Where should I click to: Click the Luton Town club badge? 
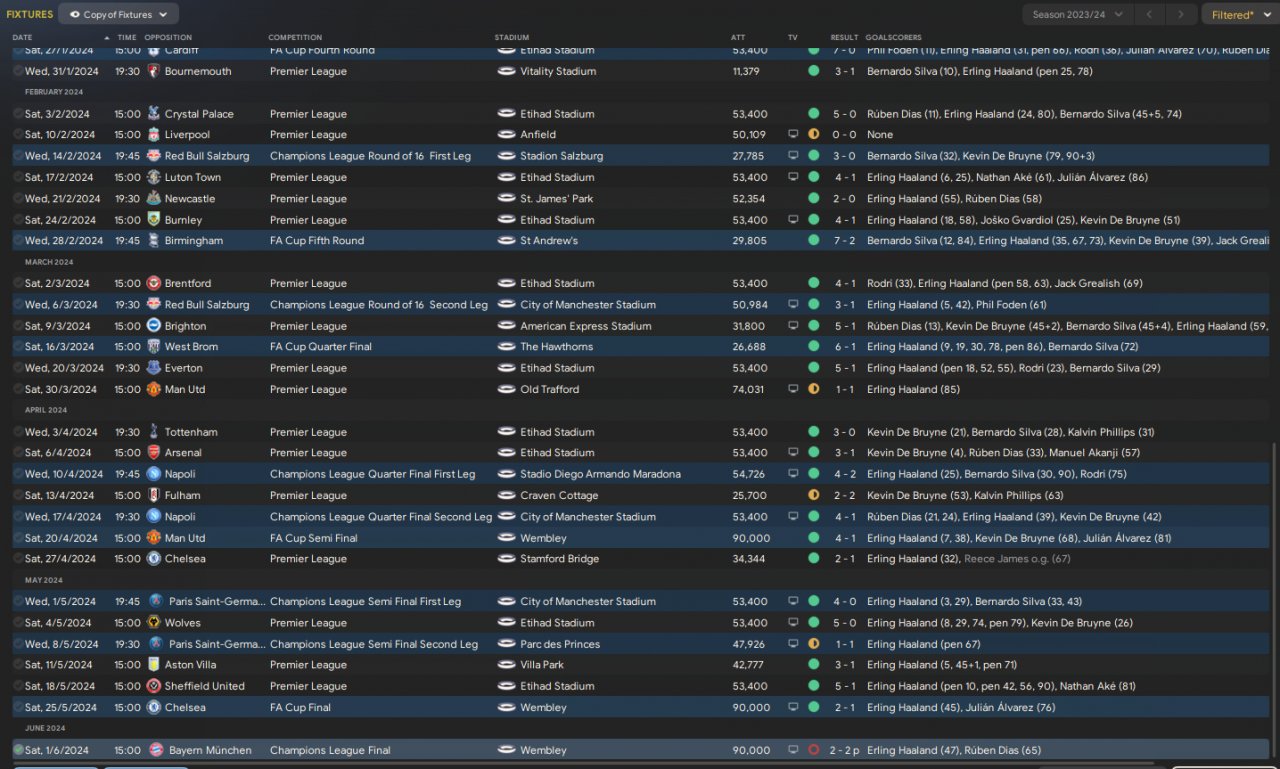point(154,177)
